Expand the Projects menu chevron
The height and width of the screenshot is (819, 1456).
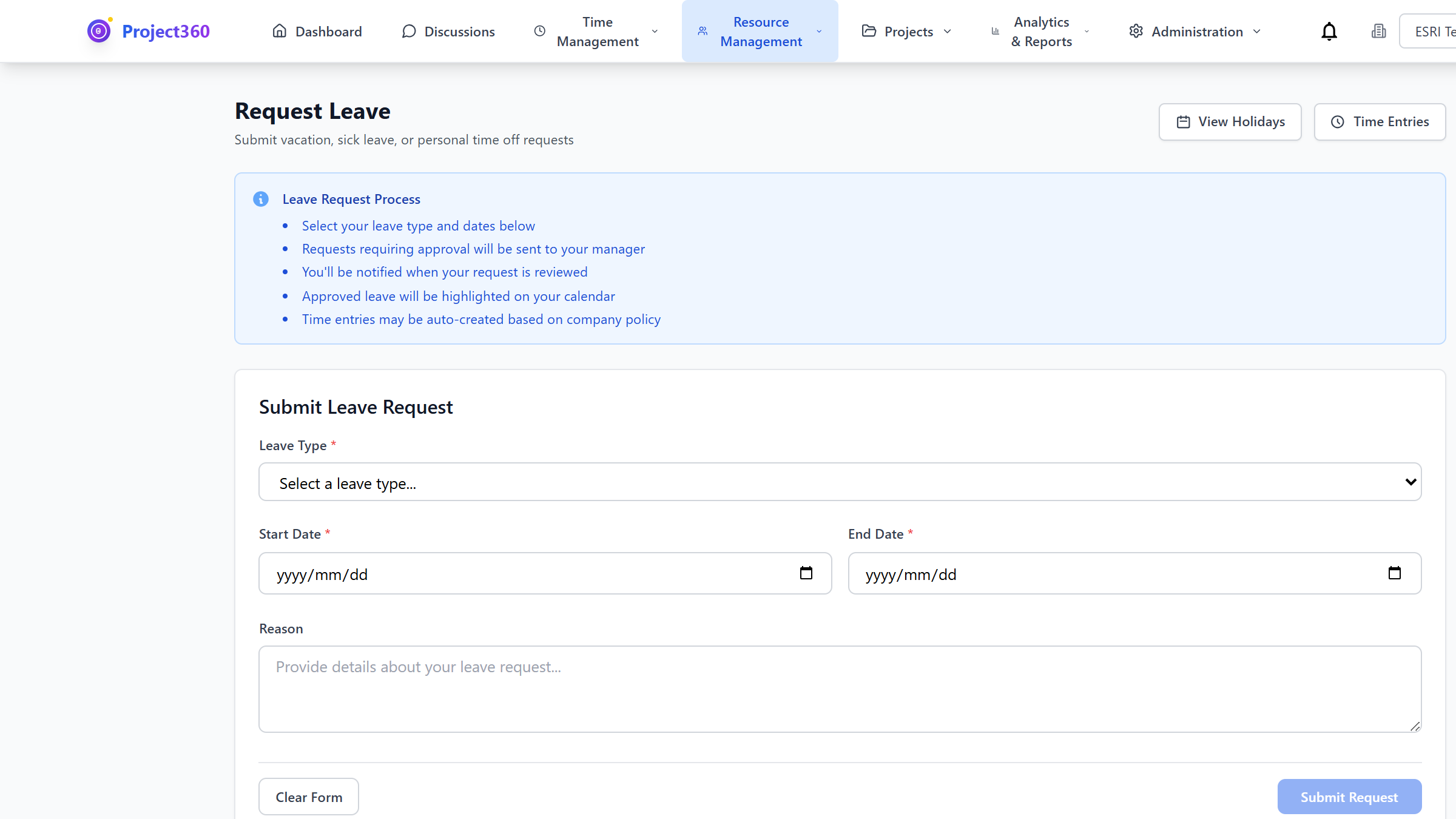tap(948, 31)
